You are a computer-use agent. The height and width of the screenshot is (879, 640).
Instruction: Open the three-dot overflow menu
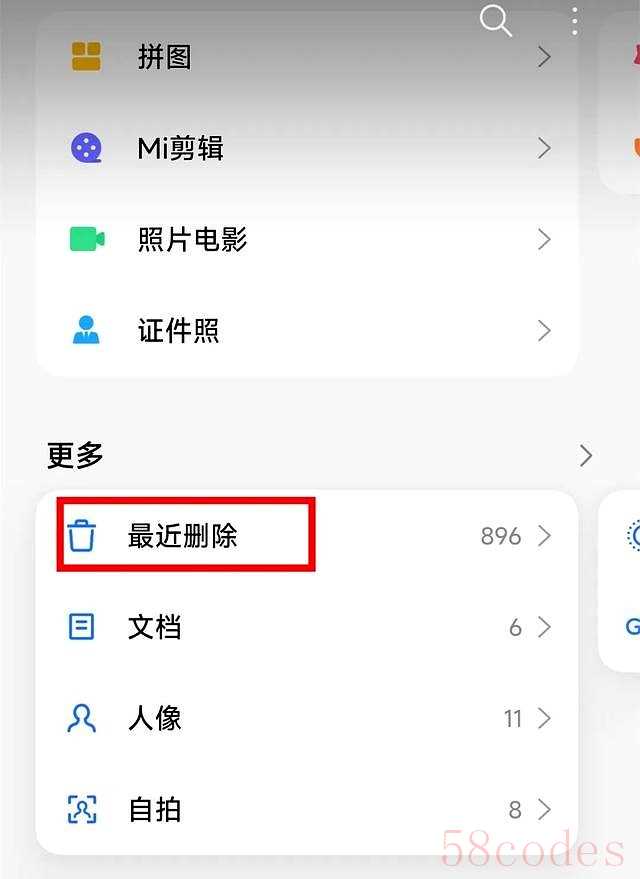point(574,21)
